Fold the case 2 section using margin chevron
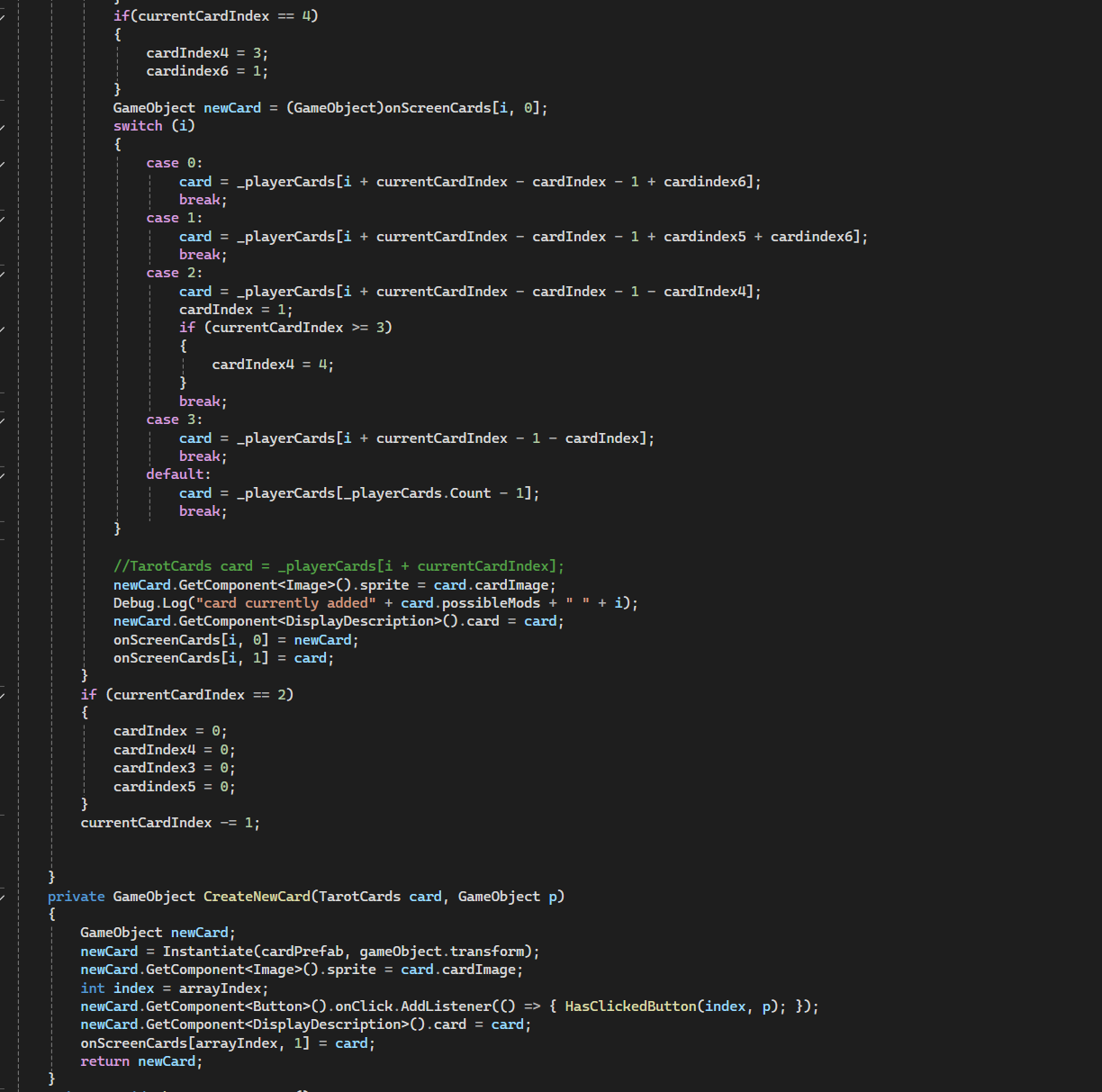Viewport: 1102px width, 1092px height. [x=3, y=273]
